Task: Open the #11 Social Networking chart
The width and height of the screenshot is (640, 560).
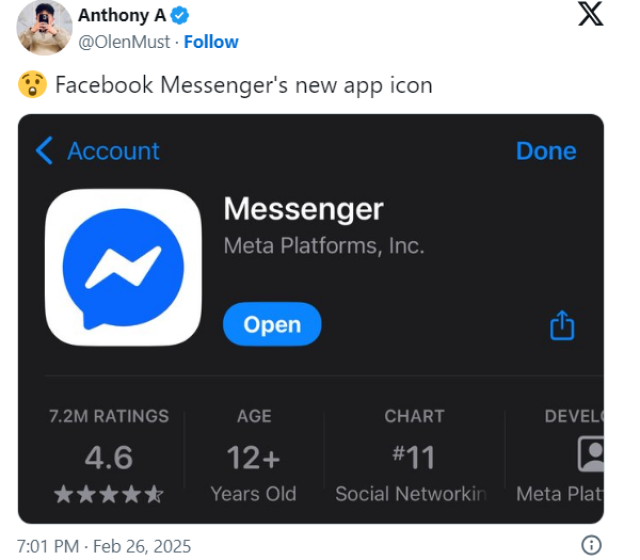Action: tap(414, 455)
